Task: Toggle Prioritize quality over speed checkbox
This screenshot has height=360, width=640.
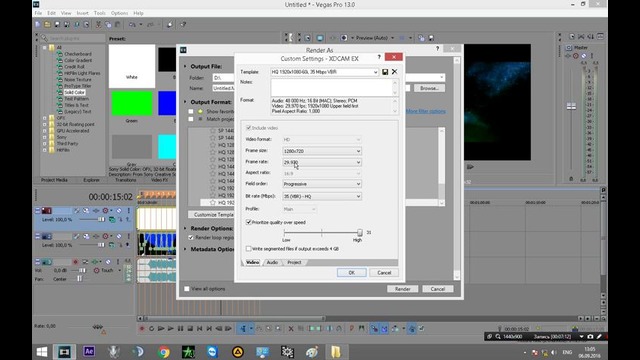Action: (x=249, y=222)
